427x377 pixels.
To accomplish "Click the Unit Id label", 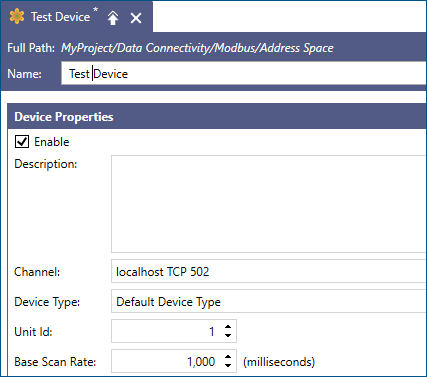I will pyautogui.click(x=33, y=332).
